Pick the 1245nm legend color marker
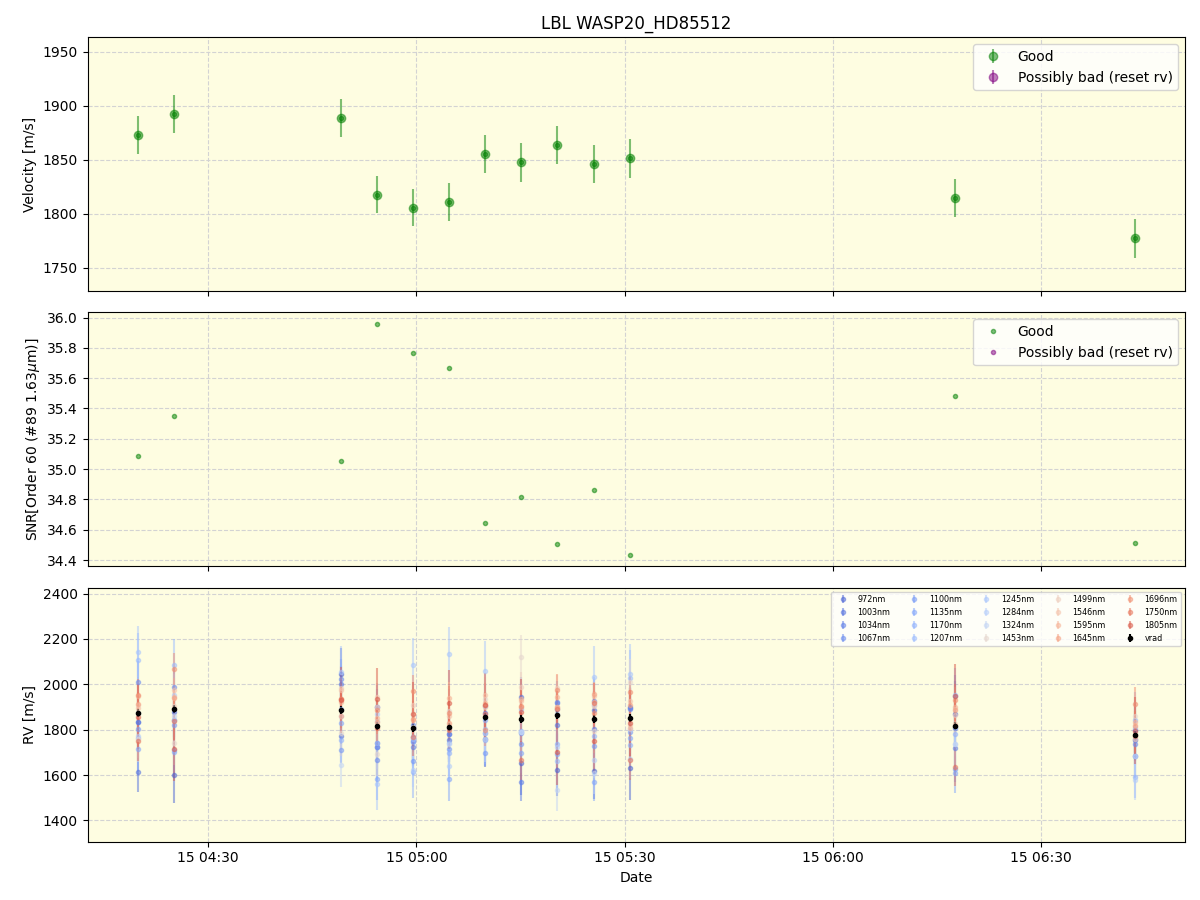Viewport: 1200px width, 900px height. click(987, 599)
